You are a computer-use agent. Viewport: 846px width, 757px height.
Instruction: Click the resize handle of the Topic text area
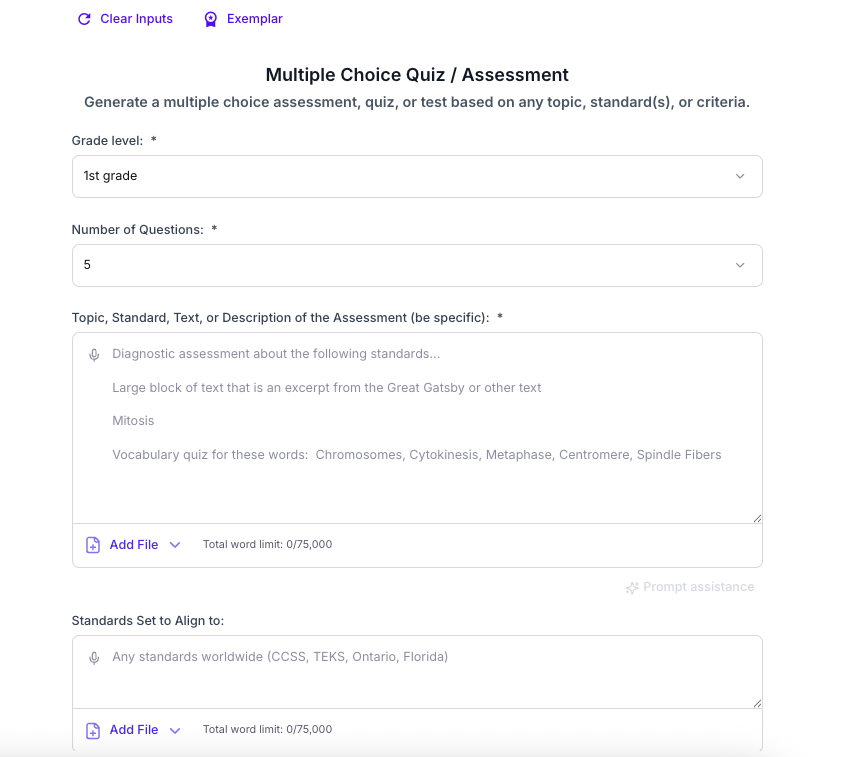[x=757, y=518]
